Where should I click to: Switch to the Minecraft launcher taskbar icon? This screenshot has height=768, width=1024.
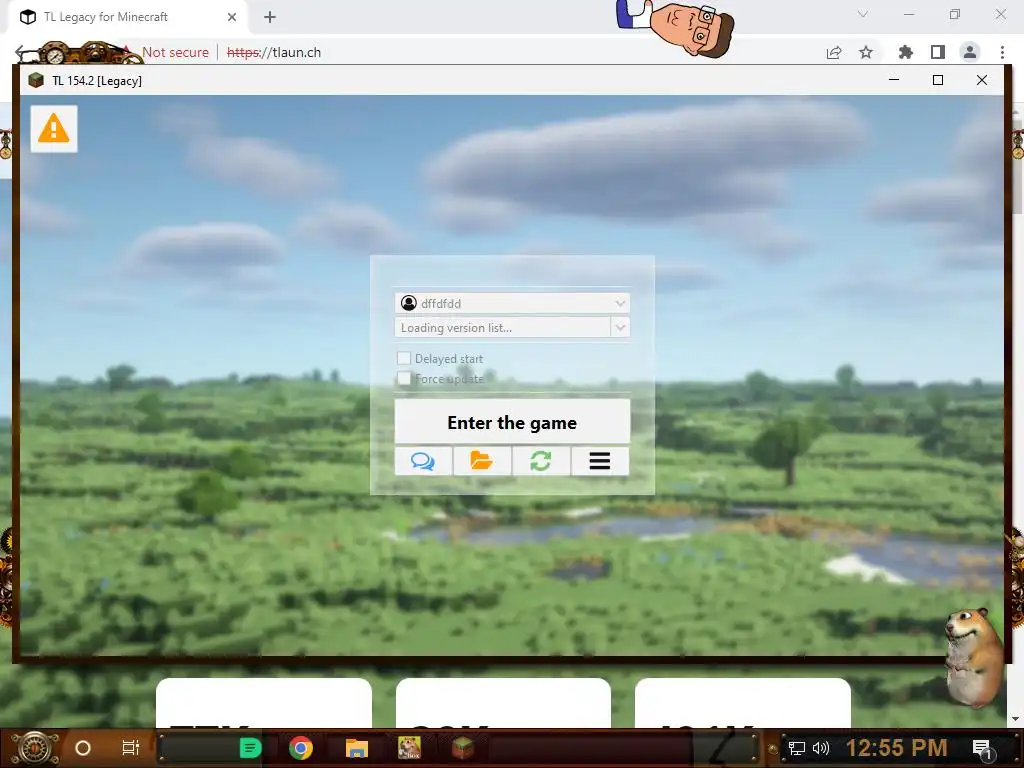[x=462, y=748]
